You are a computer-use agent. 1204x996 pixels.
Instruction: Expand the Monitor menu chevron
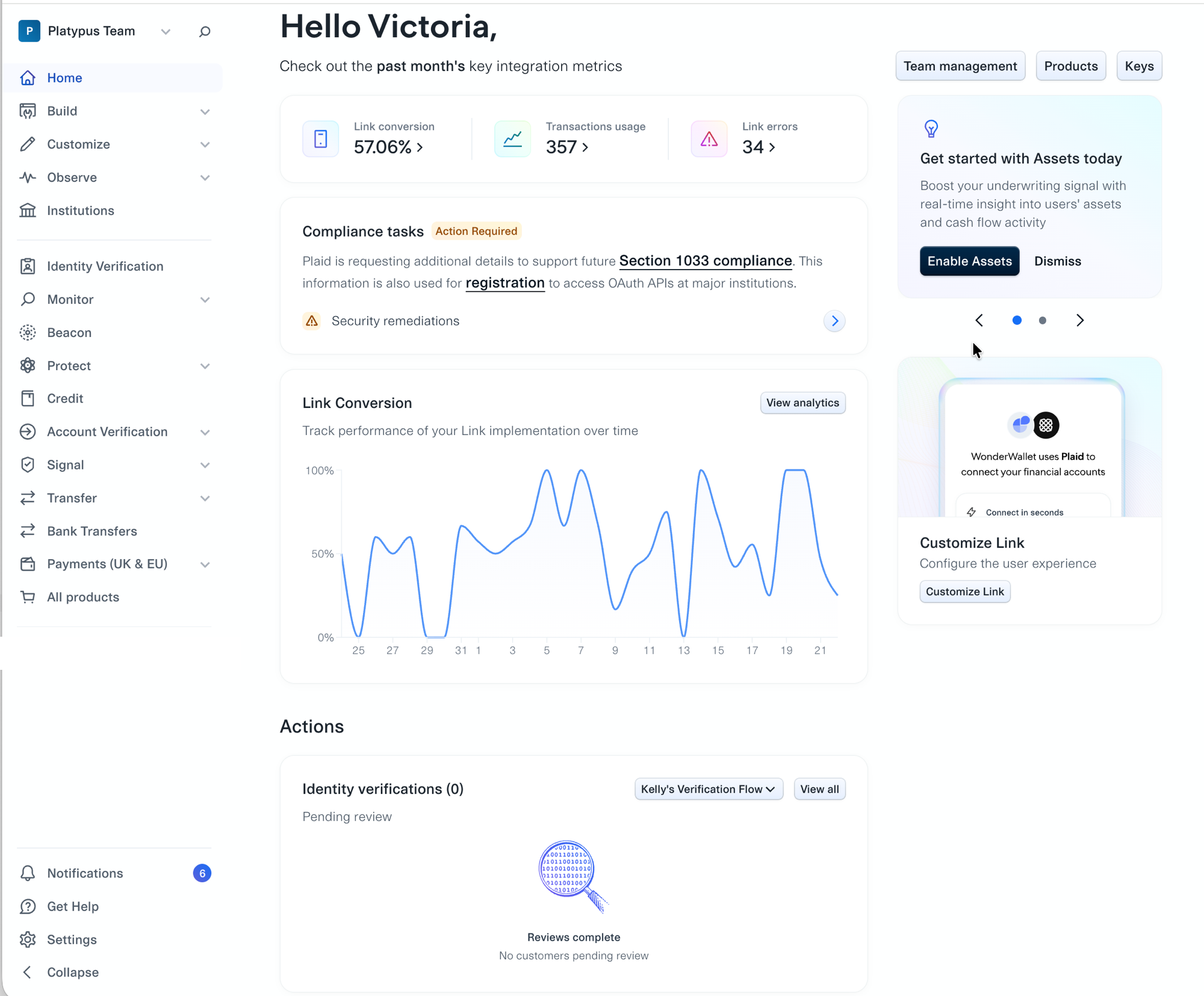pyautogui.click(x=205, y=300)
